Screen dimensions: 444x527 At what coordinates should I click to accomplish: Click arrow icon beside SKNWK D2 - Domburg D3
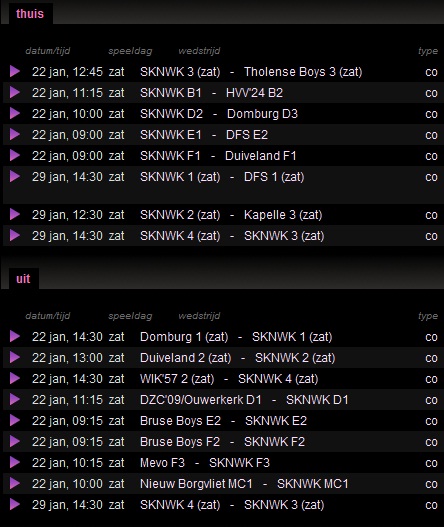pos(15,113)
